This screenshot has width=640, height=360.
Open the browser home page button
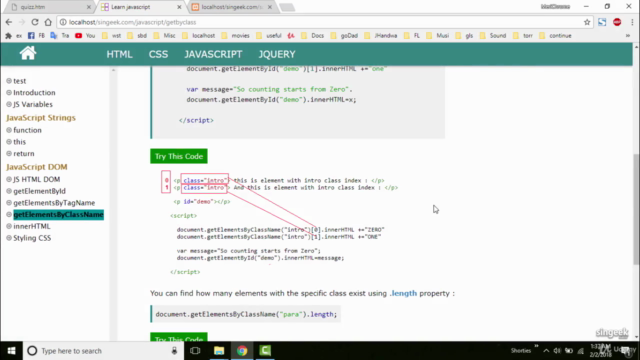(x=48, y=22)
